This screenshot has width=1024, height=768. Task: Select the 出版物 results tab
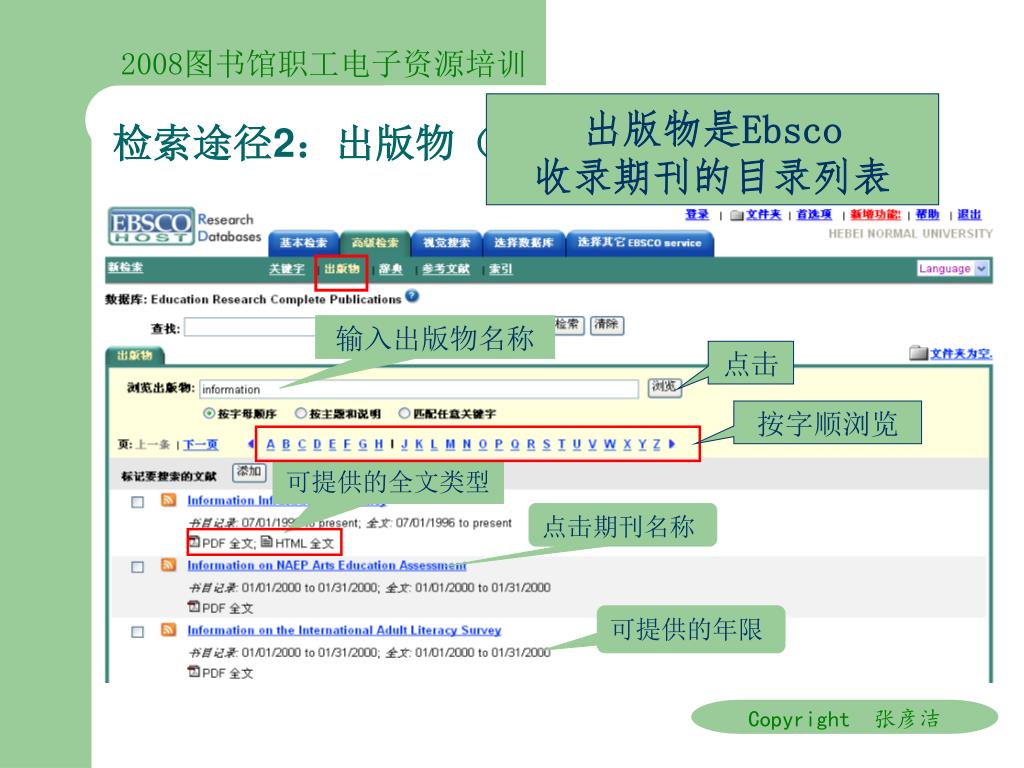[x=135, y=356]
